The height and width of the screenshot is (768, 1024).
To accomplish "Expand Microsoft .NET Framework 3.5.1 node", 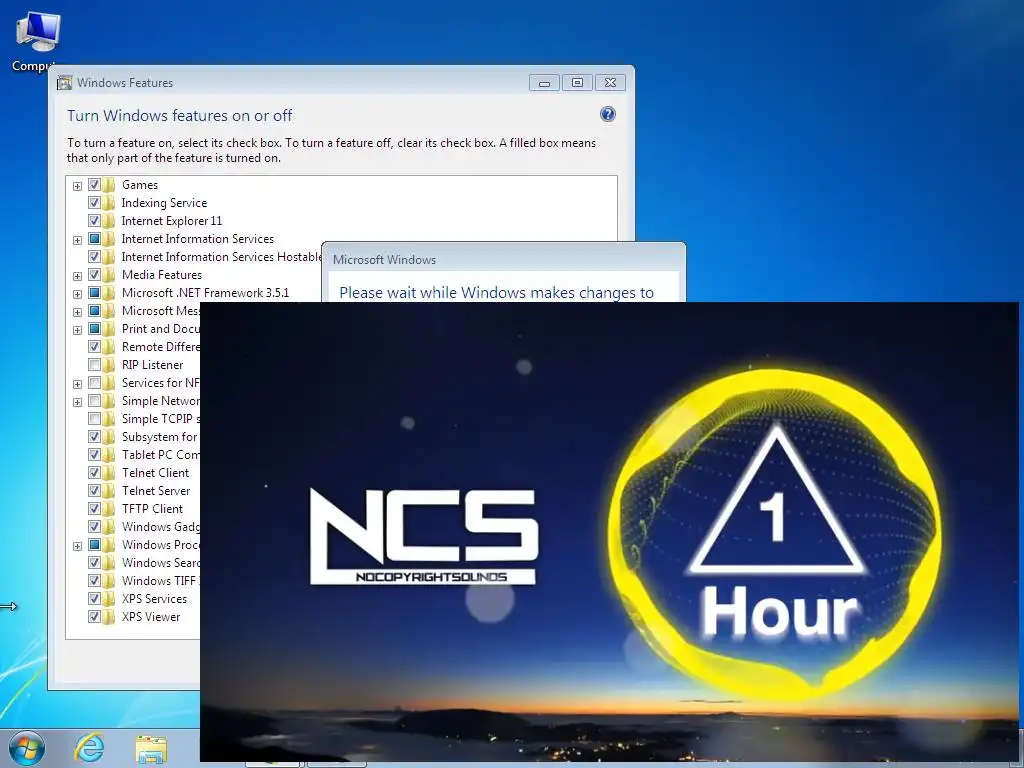I will pyautogui.click(x=77, y=294).
